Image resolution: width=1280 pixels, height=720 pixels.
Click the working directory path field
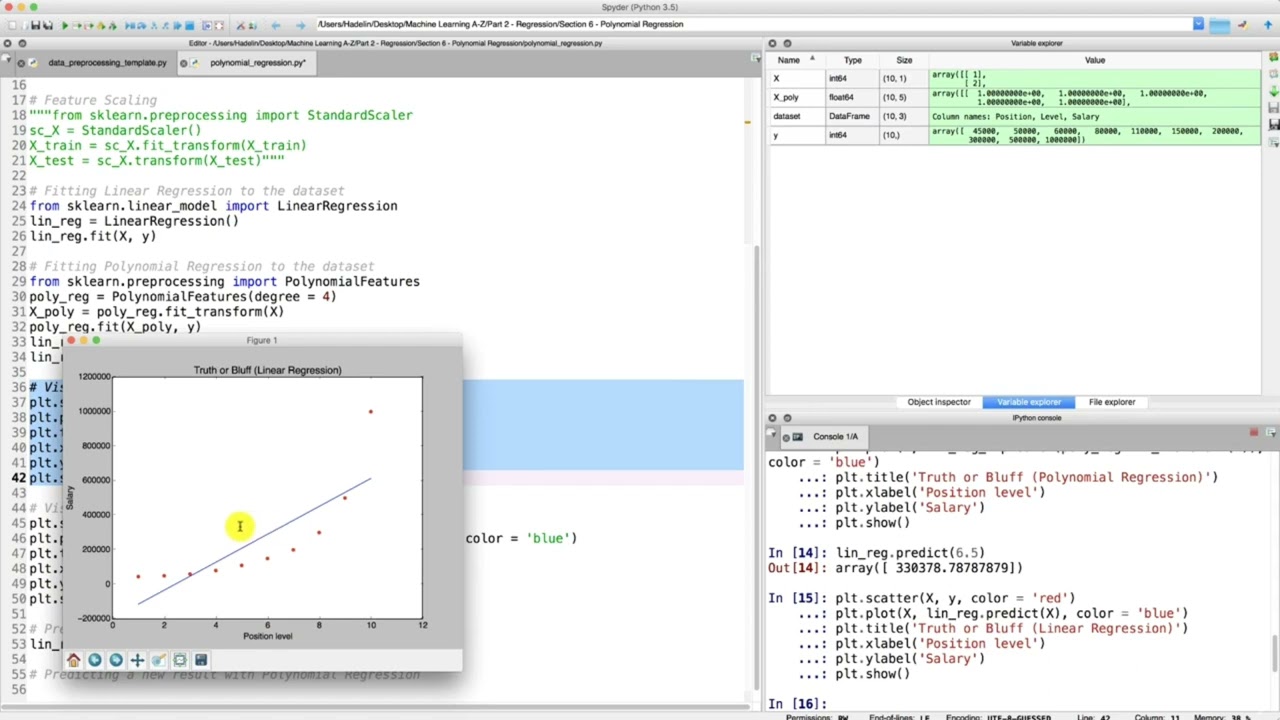click(x=755, y=24)
